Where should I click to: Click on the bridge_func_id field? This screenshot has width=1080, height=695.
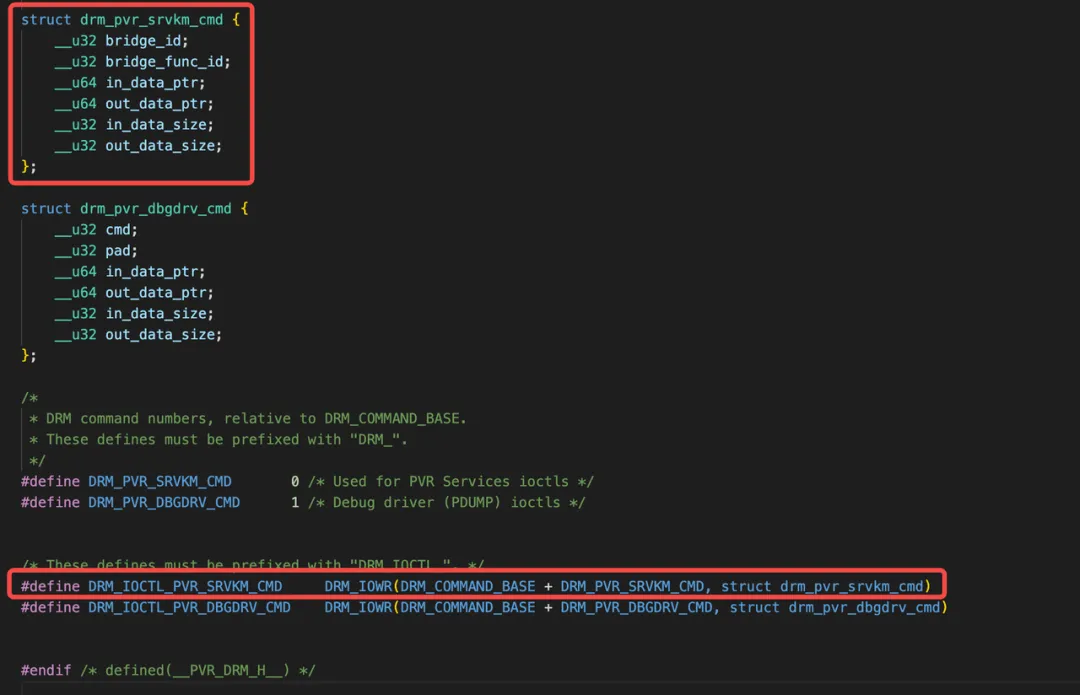[165, 62]
